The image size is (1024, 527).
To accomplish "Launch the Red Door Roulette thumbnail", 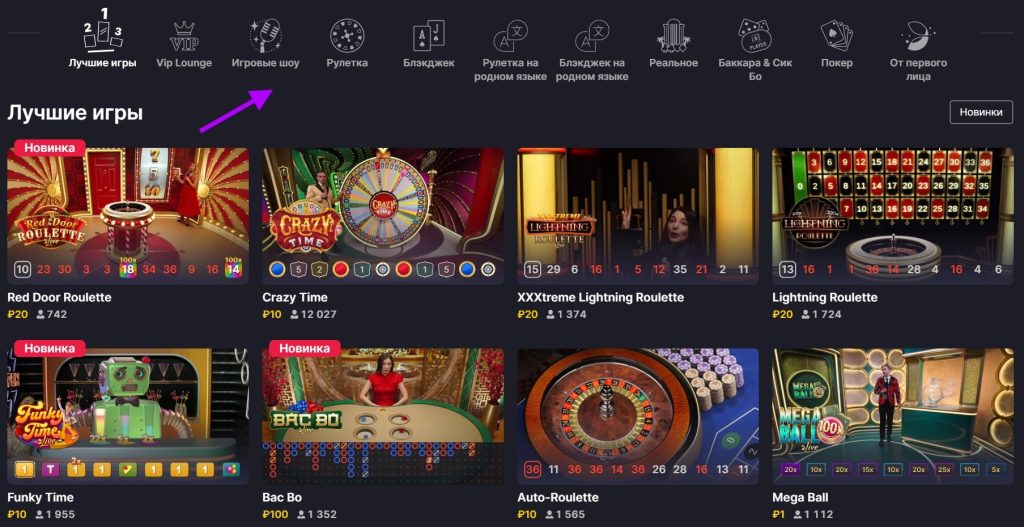I will 128,216.
